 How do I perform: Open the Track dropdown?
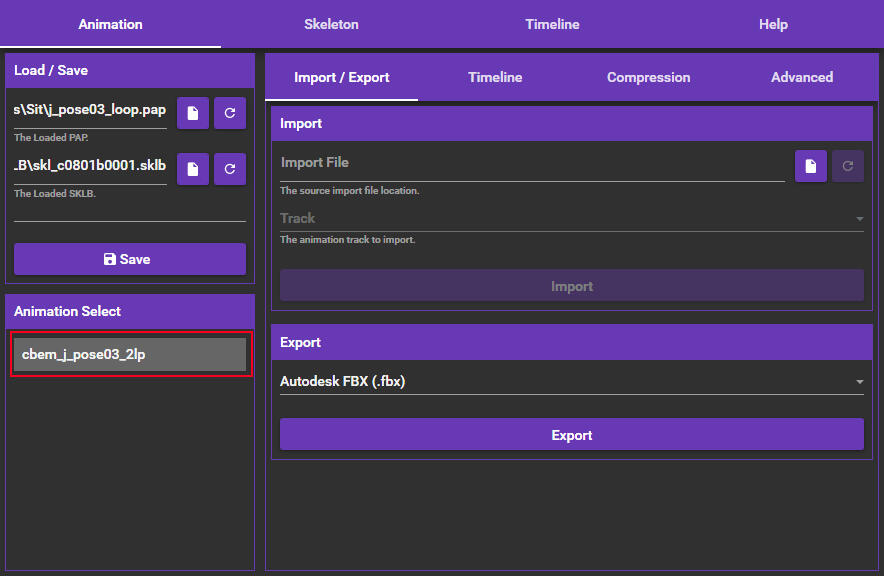pos(571,219)
